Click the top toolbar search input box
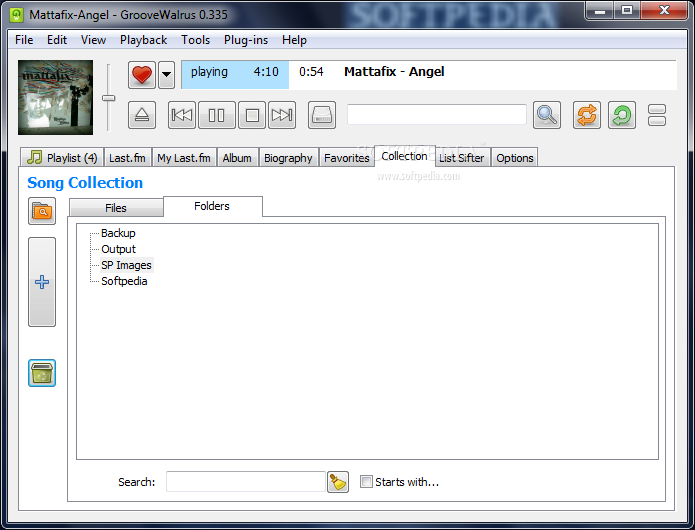Image resolution: width=695 pixels, height=530 pixels. coord(437,115)
